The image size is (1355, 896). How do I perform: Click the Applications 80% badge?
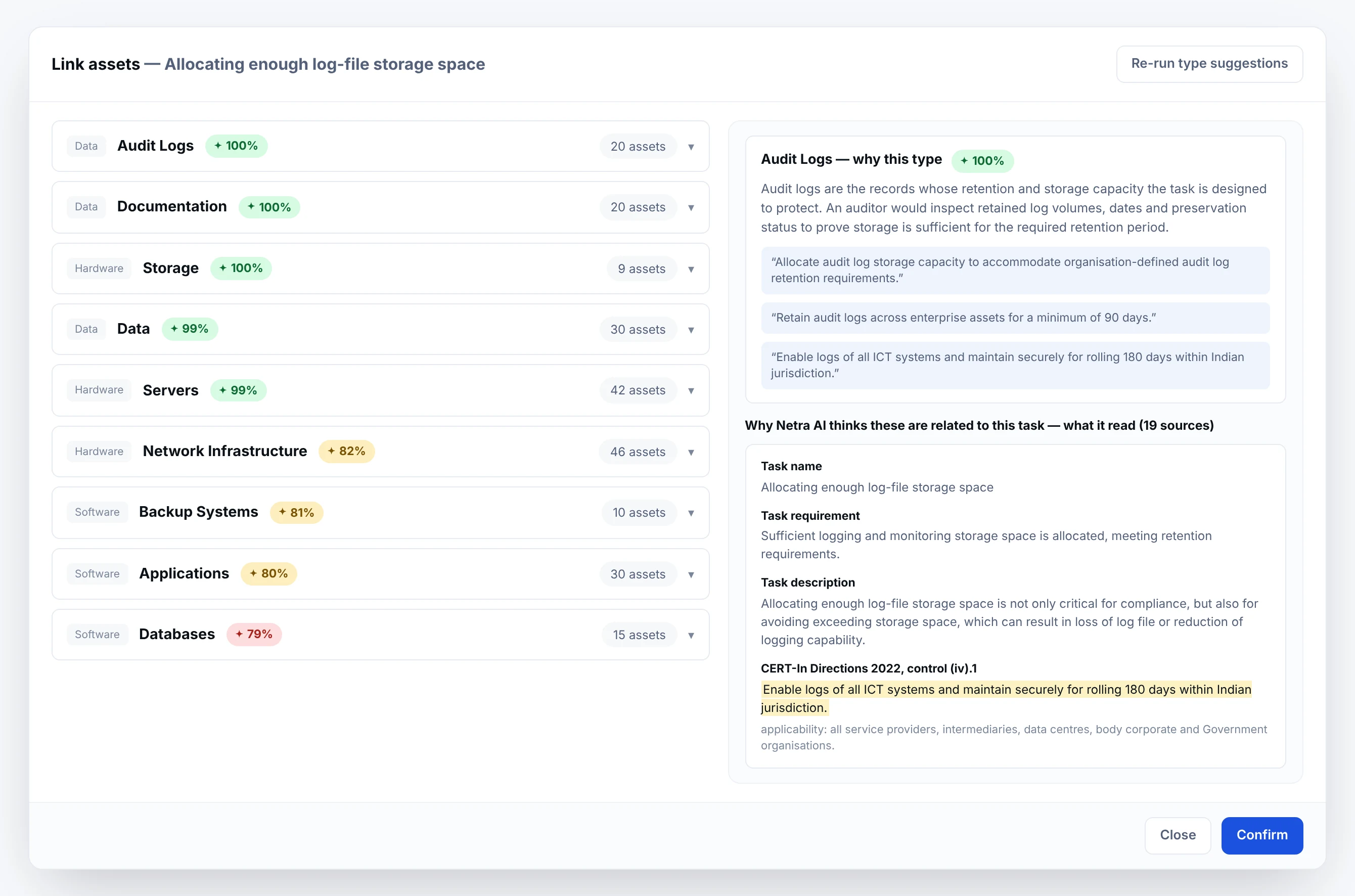click(x=268, y=573)
